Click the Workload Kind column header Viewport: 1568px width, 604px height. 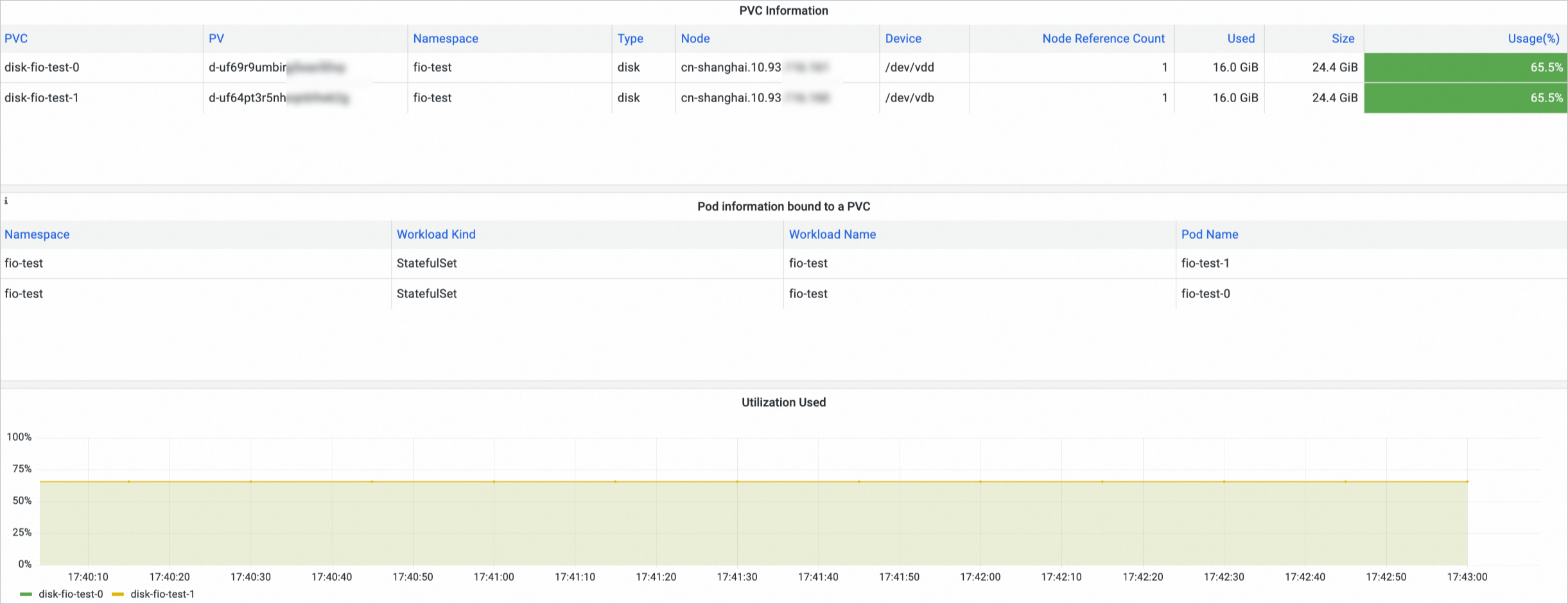436,235
